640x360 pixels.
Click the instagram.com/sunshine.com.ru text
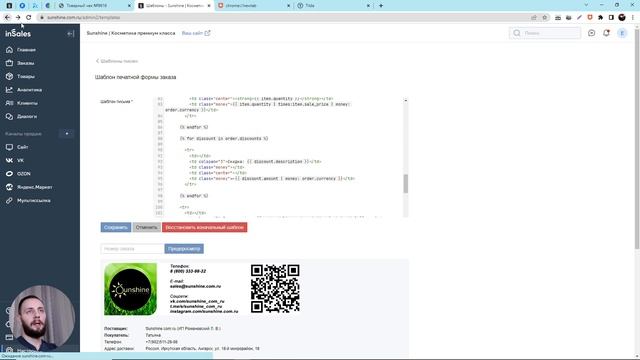pyautogui.click(x=204, y=311)
